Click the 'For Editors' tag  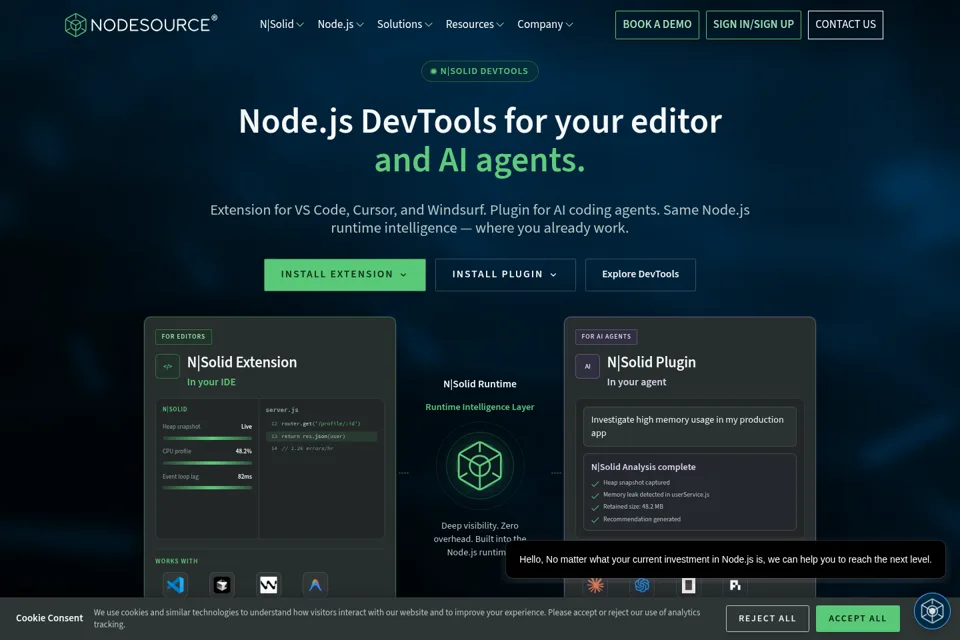[x=183, y=336]
